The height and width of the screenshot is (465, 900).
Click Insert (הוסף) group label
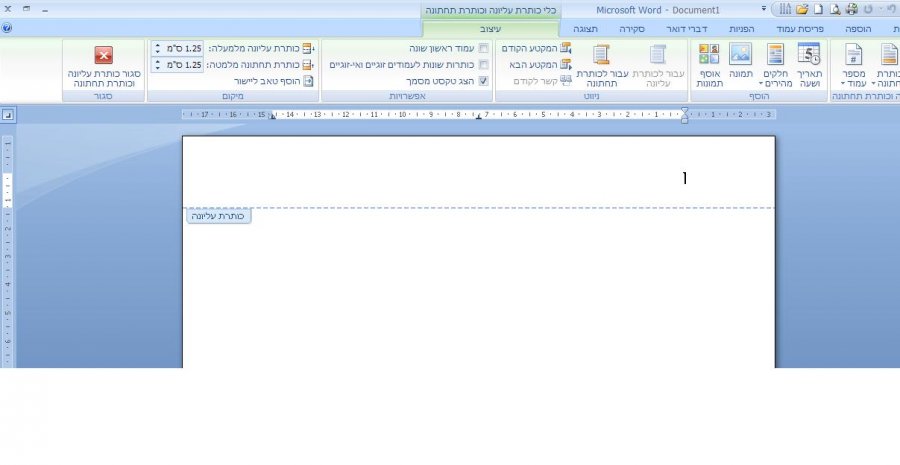coord(759,96)
